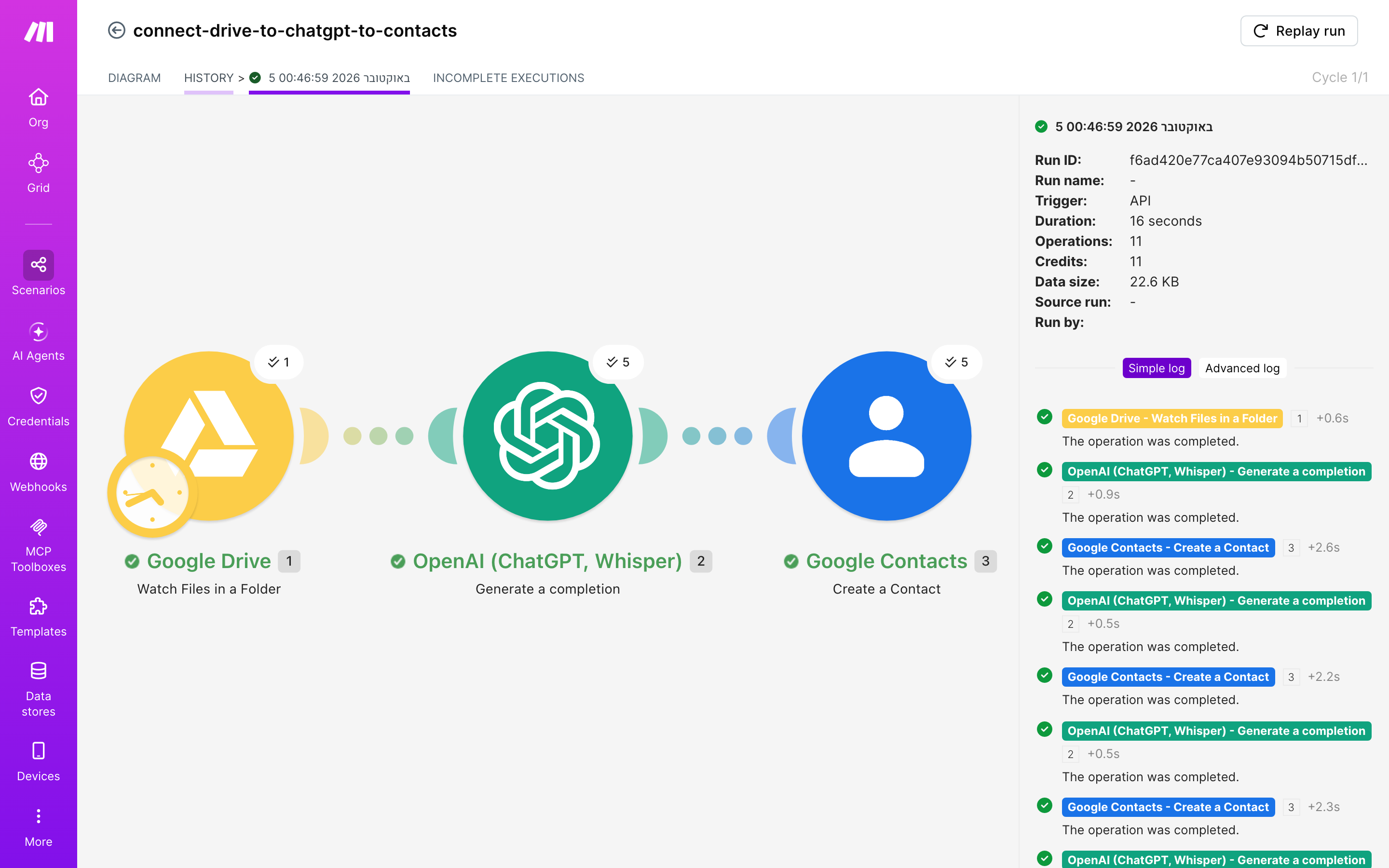Switch to the Advanced log view
The image size is (1389, 868).
coord(1242,368)
